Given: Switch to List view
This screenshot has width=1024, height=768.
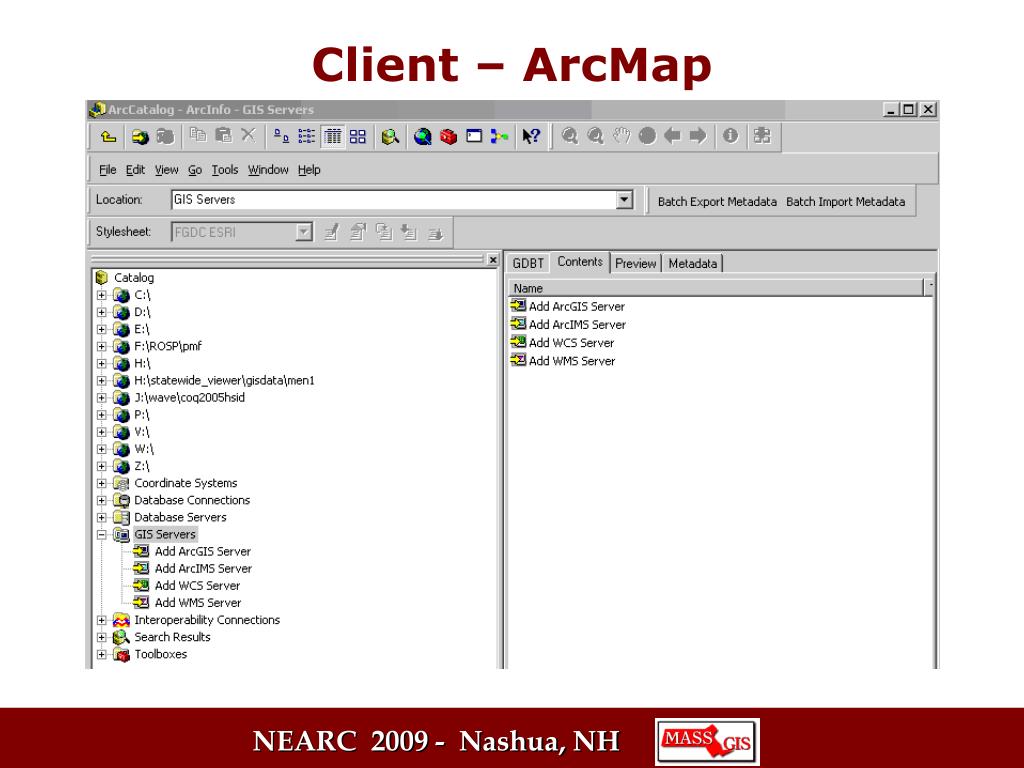Looking at the screenshot, I should [x=306, y=136].
